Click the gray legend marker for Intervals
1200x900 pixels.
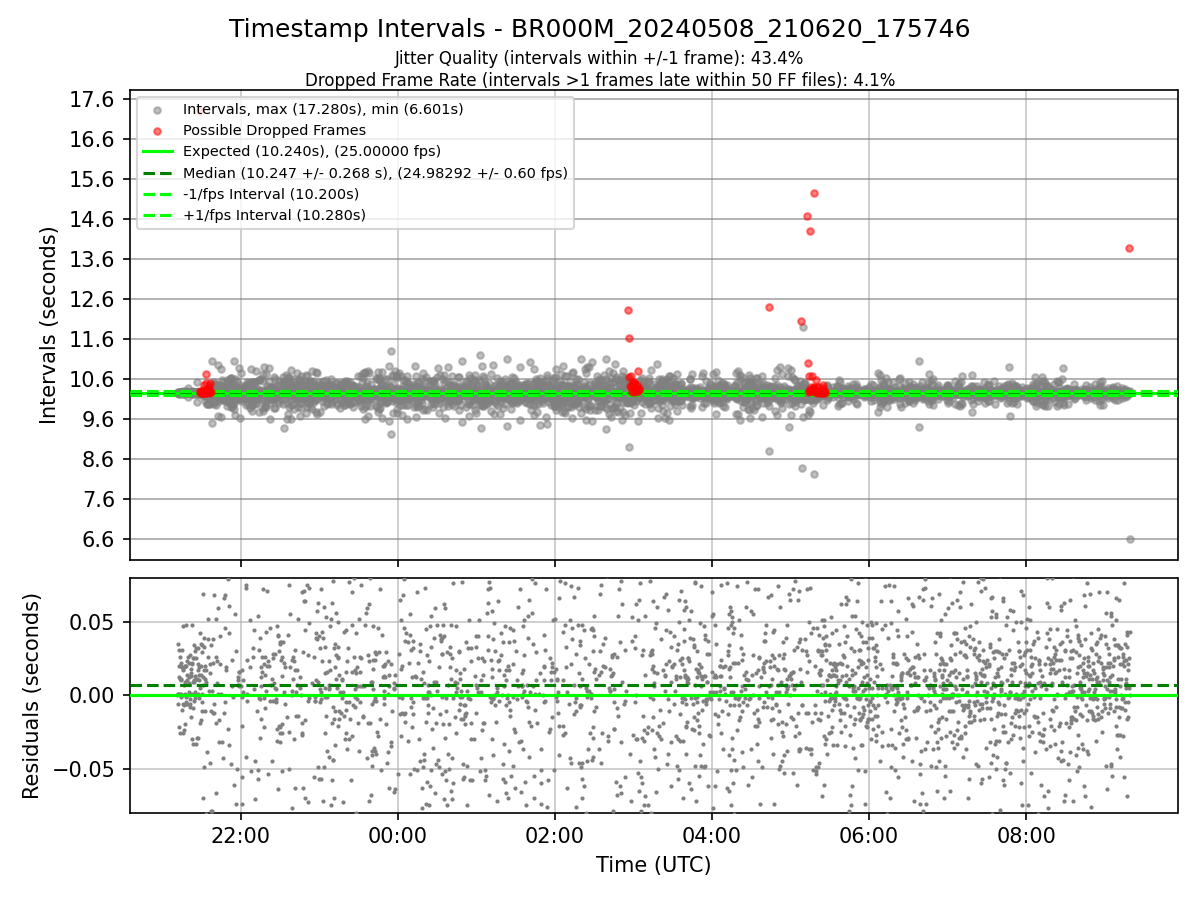[x=157, y=109]
